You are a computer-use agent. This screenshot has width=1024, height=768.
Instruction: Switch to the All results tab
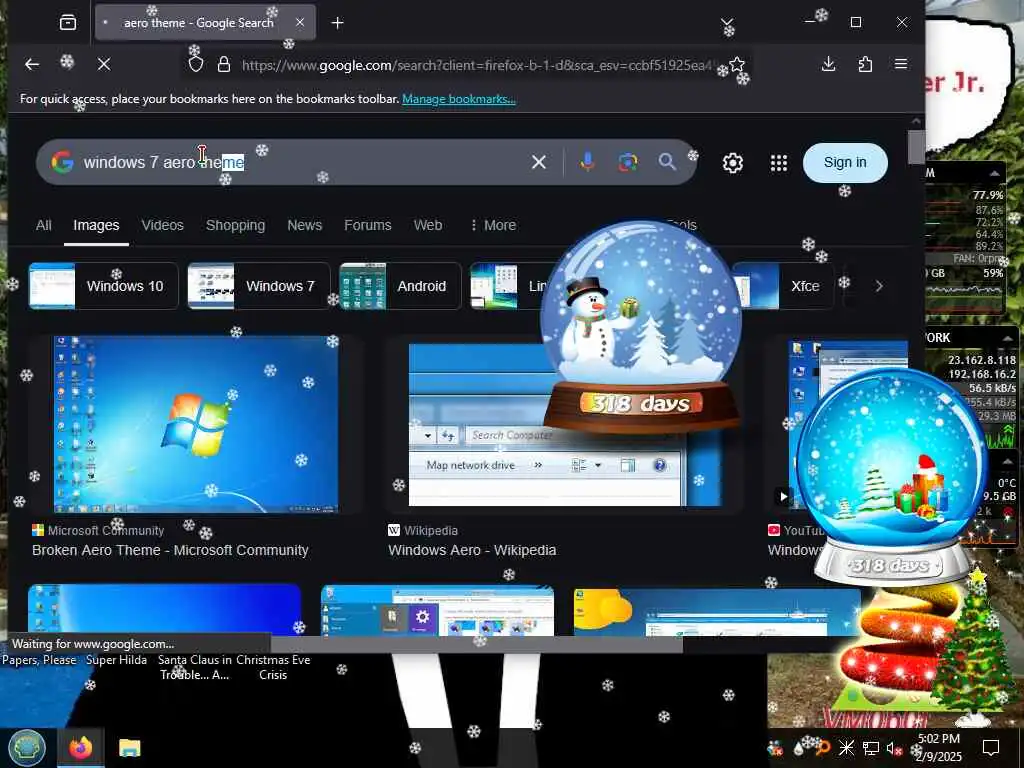click(43, 225)
